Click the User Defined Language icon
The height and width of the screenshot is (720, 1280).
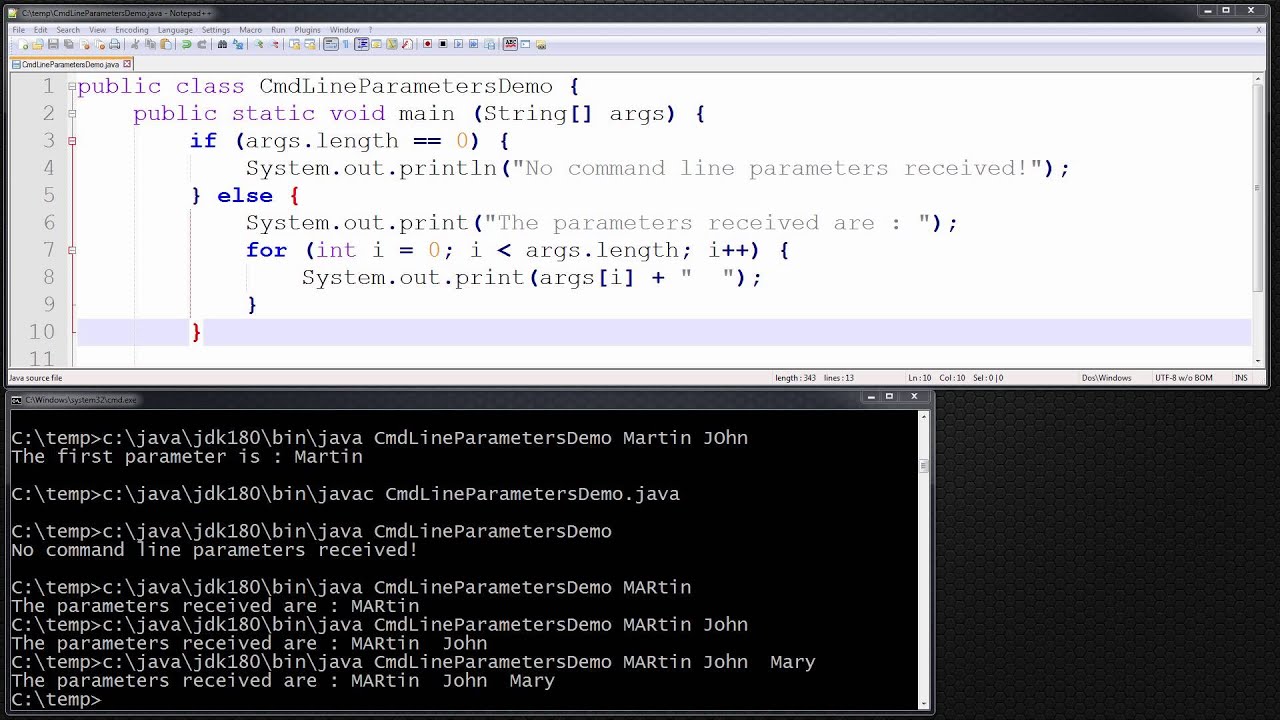(x=376, y=44)
